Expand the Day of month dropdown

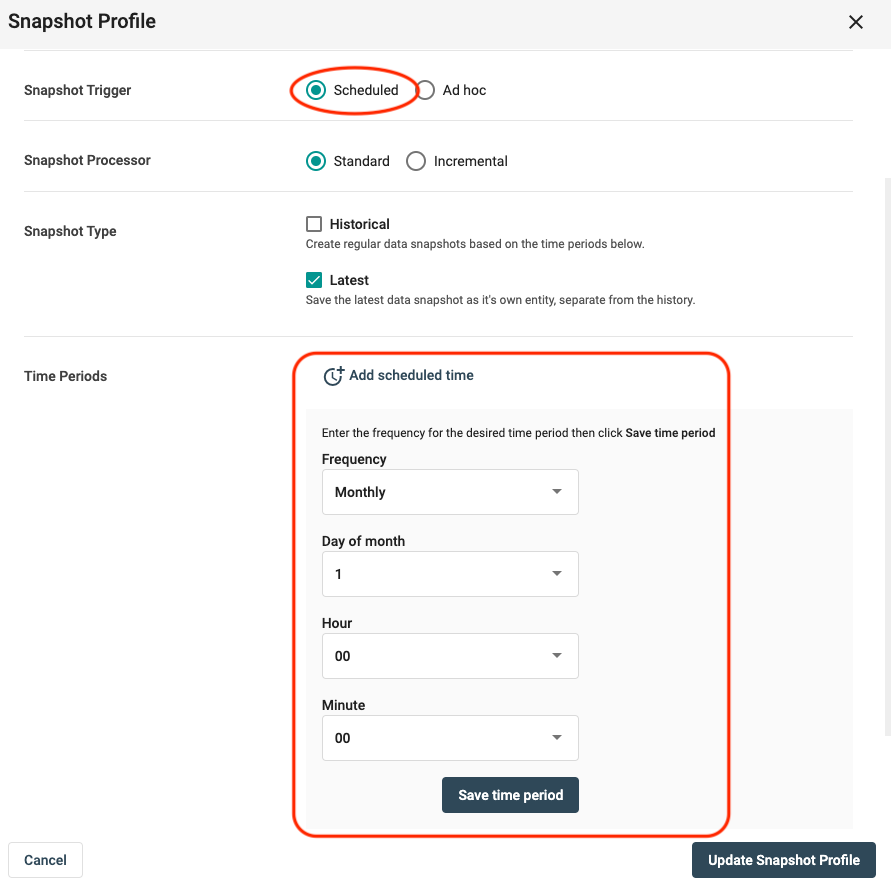tap(449, 574)
